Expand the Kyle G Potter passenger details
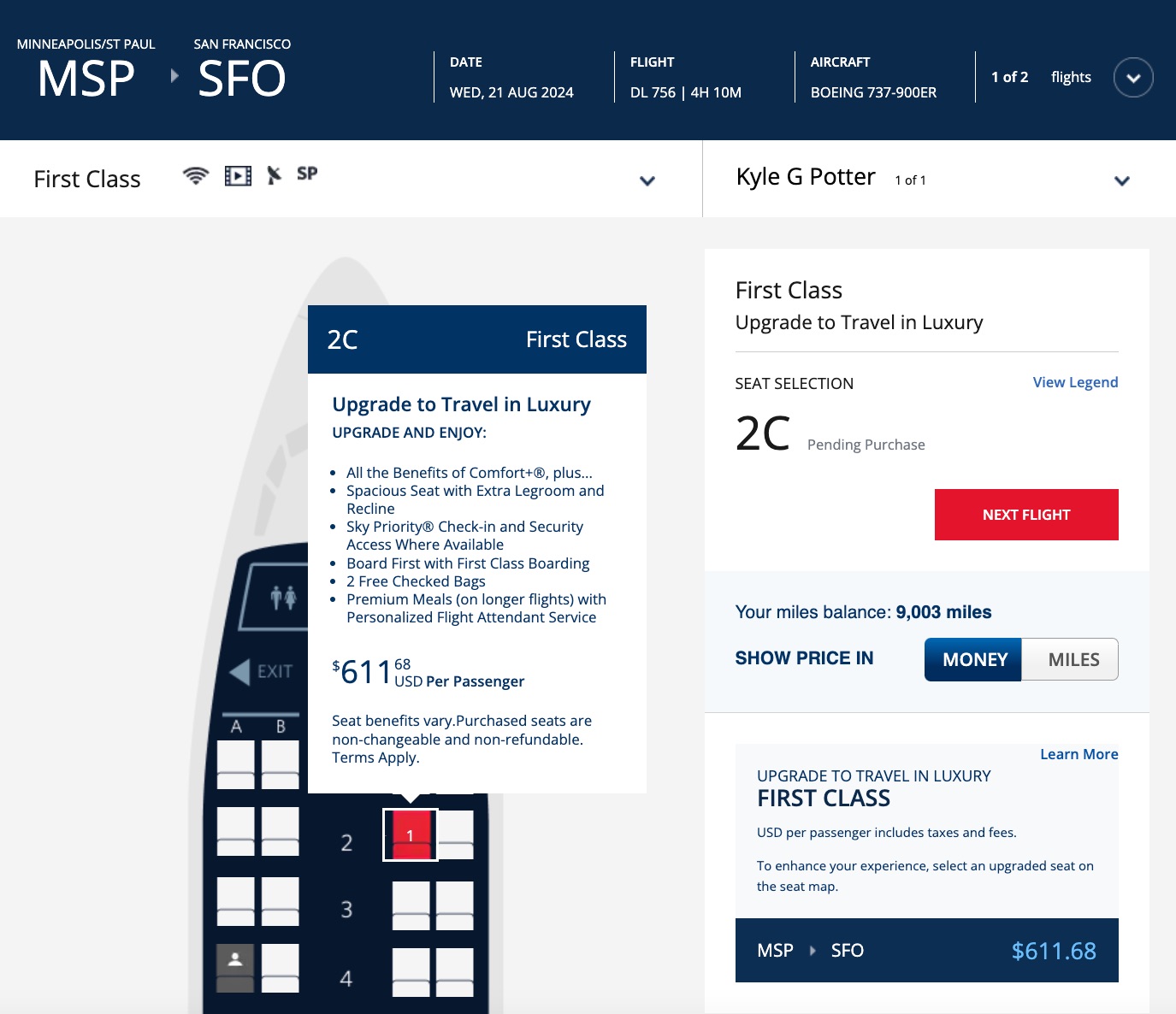This screenshot has height=1014, width=1176. point(1122,180)
